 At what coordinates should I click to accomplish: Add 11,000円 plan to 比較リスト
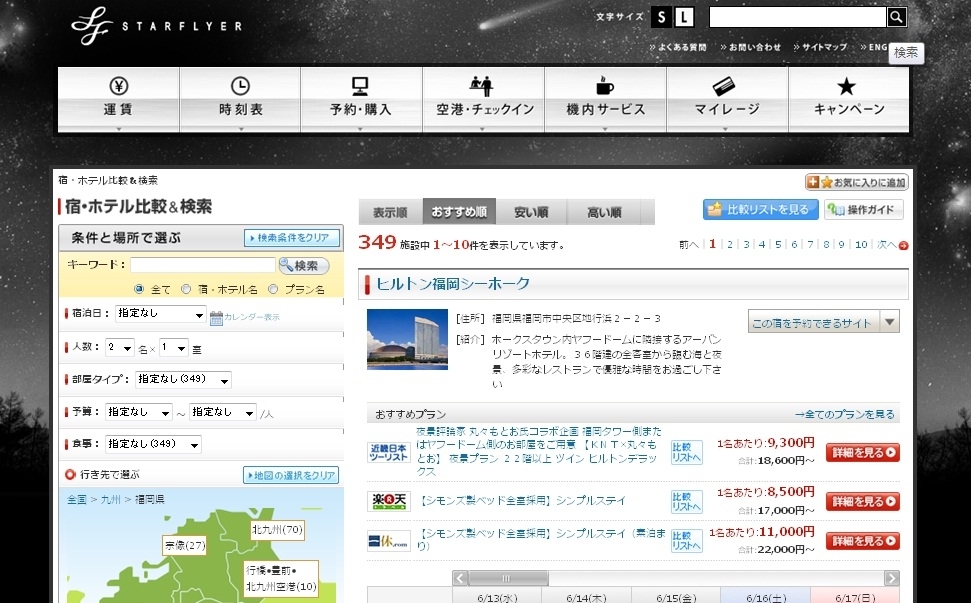(x=686, y=540)
